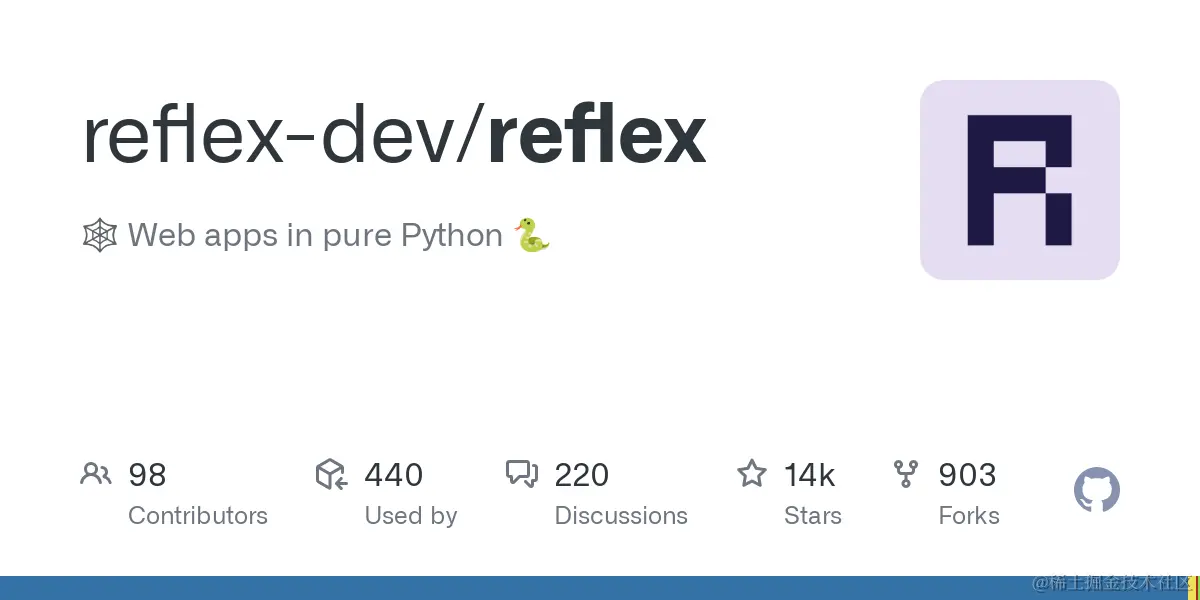The image size is (1200, 600).
Task: Click the Used by package icon
Action: [331, 474]
